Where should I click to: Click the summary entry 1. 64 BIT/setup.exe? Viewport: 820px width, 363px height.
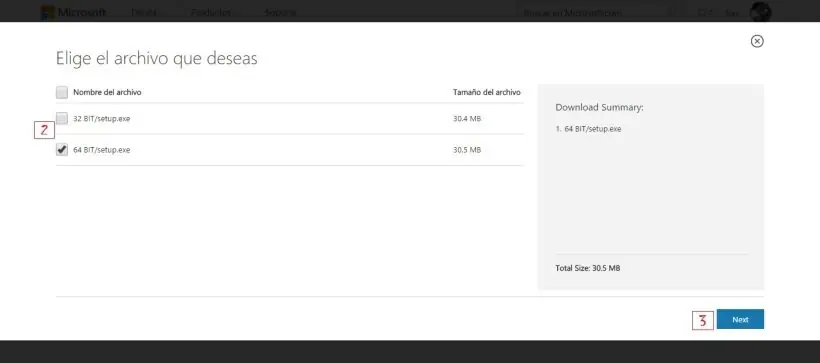pos(588,129)
